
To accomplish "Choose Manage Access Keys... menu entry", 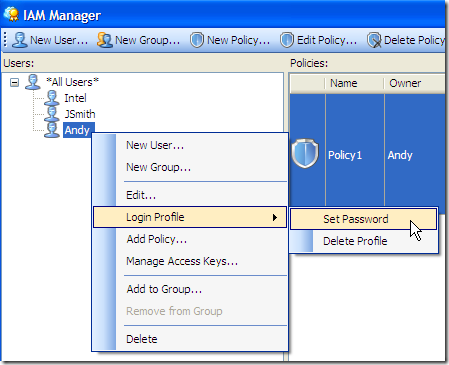I will [190, 261].
